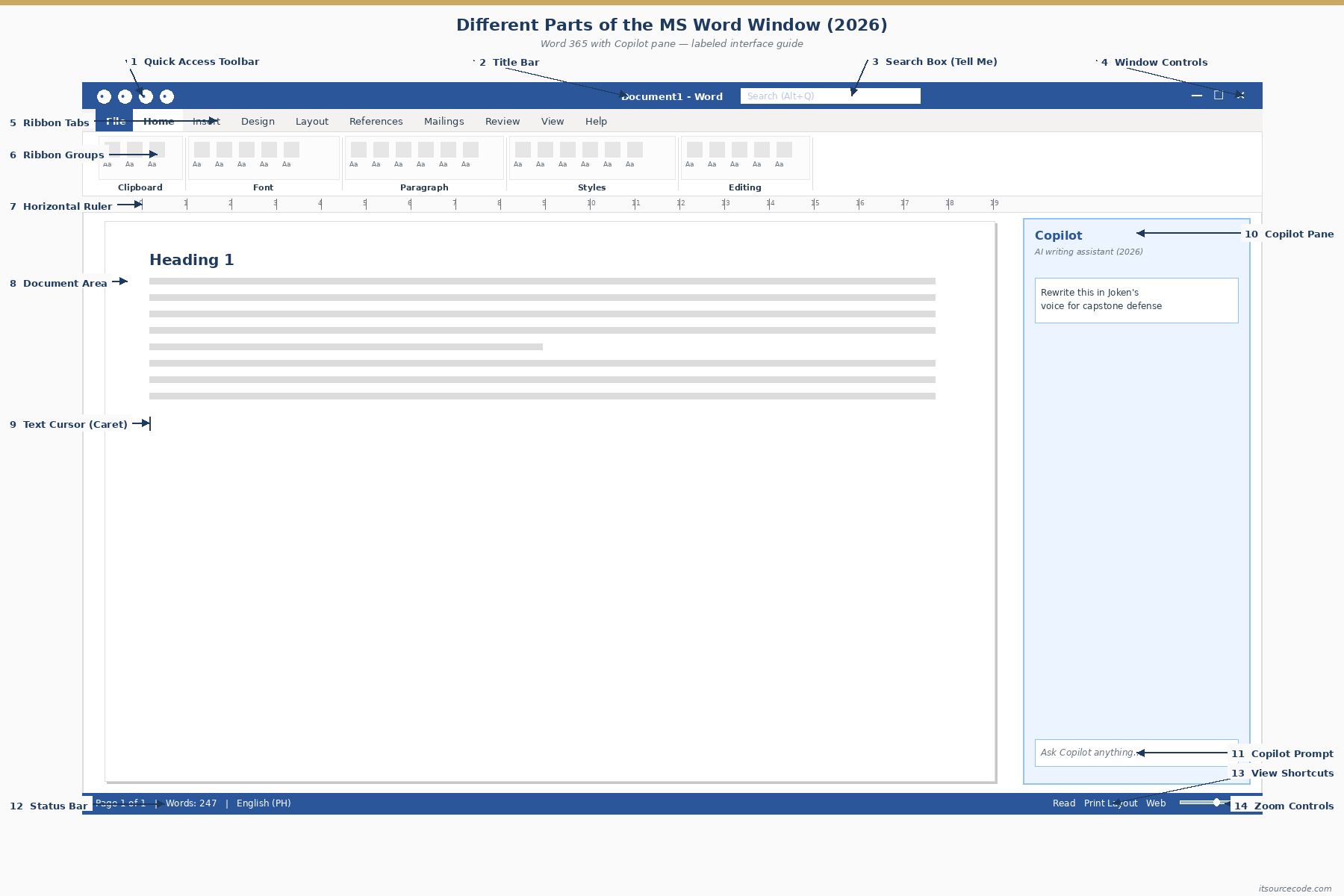Click the 'Rewrite this in Joken's voice' message

point(1136,300)
